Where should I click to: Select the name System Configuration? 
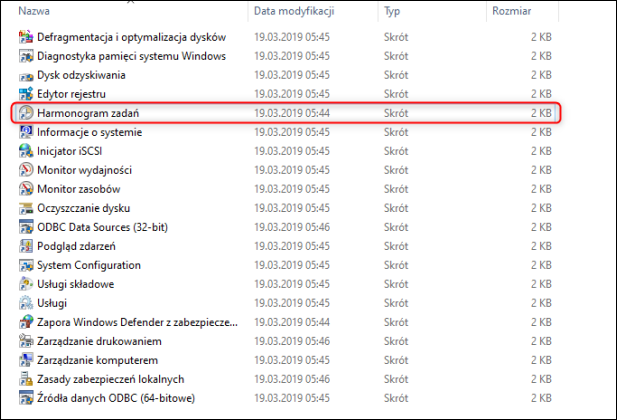pos(89,265)
